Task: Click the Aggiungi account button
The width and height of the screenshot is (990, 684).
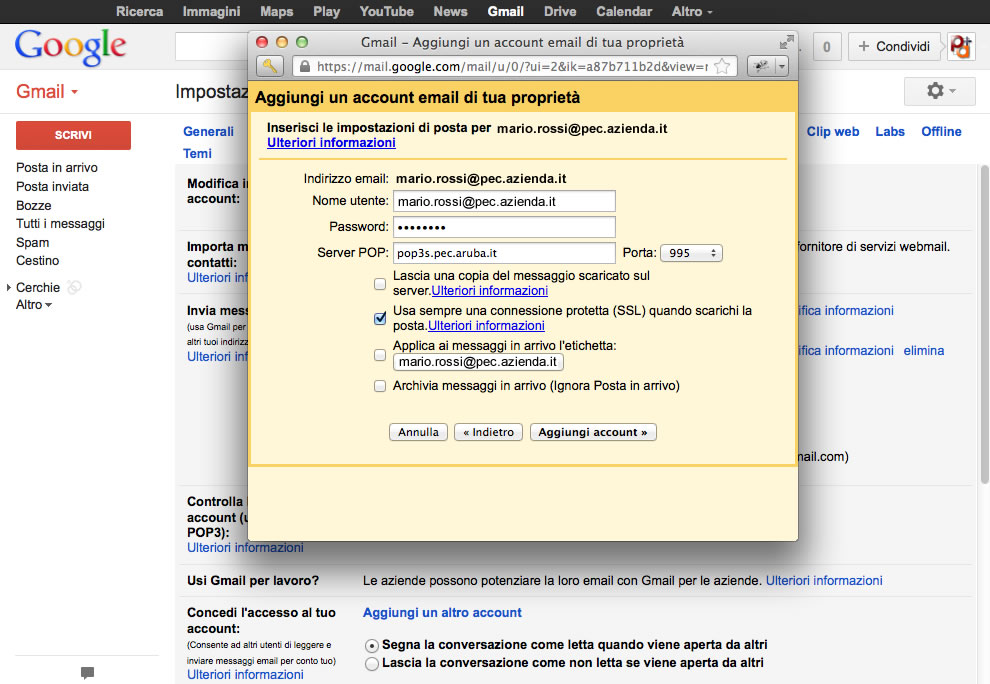Action: [x=593, y=432]
